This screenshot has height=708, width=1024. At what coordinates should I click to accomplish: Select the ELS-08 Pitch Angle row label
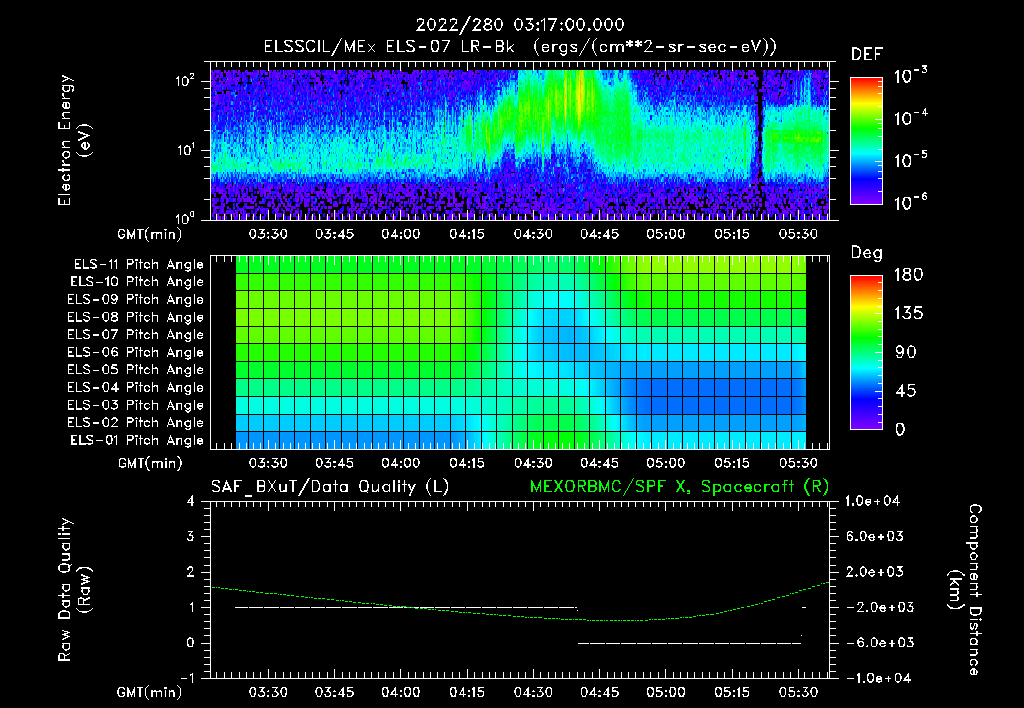[x=135, y=317]
